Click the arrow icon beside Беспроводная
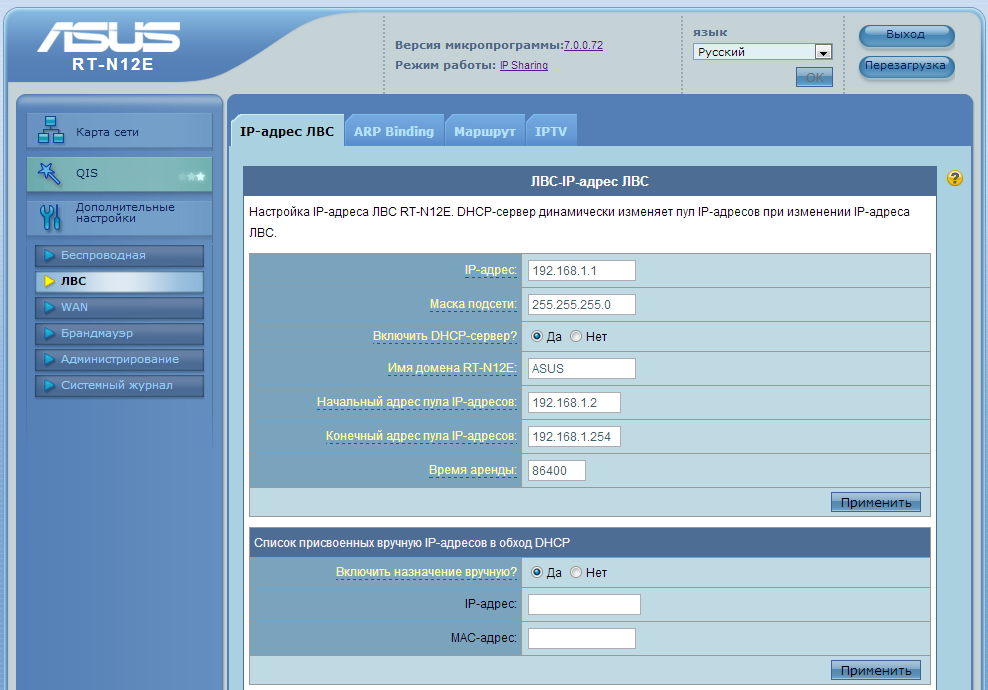988x690 pixels. coord(49,256)
